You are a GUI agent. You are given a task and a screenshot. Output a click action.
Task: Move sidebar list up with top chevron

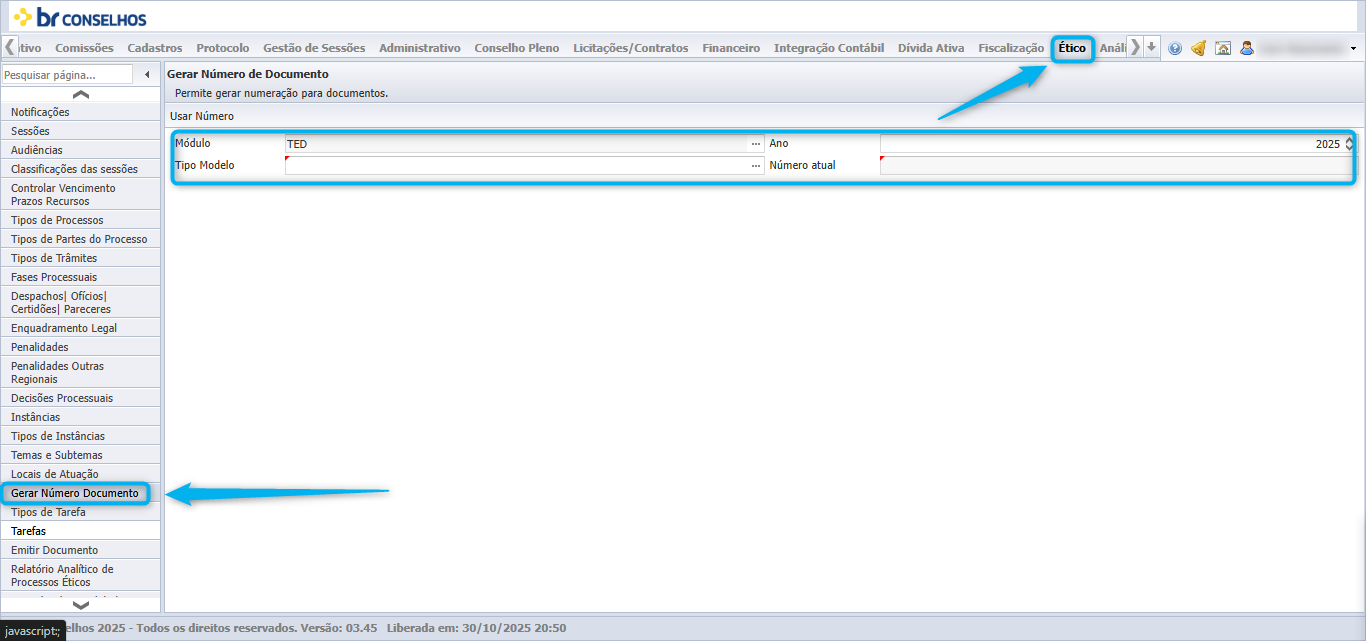pos(81,94)
